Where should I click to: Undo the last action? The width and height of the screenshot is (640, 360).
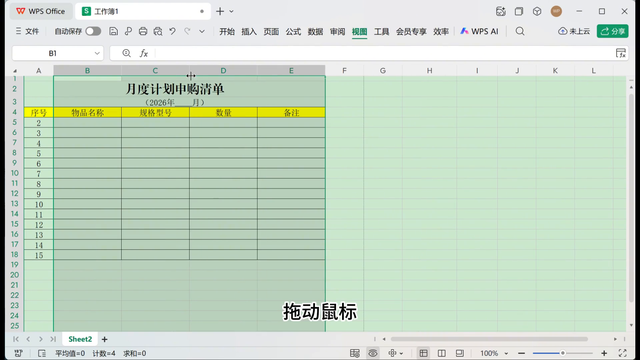coord(173,31)
